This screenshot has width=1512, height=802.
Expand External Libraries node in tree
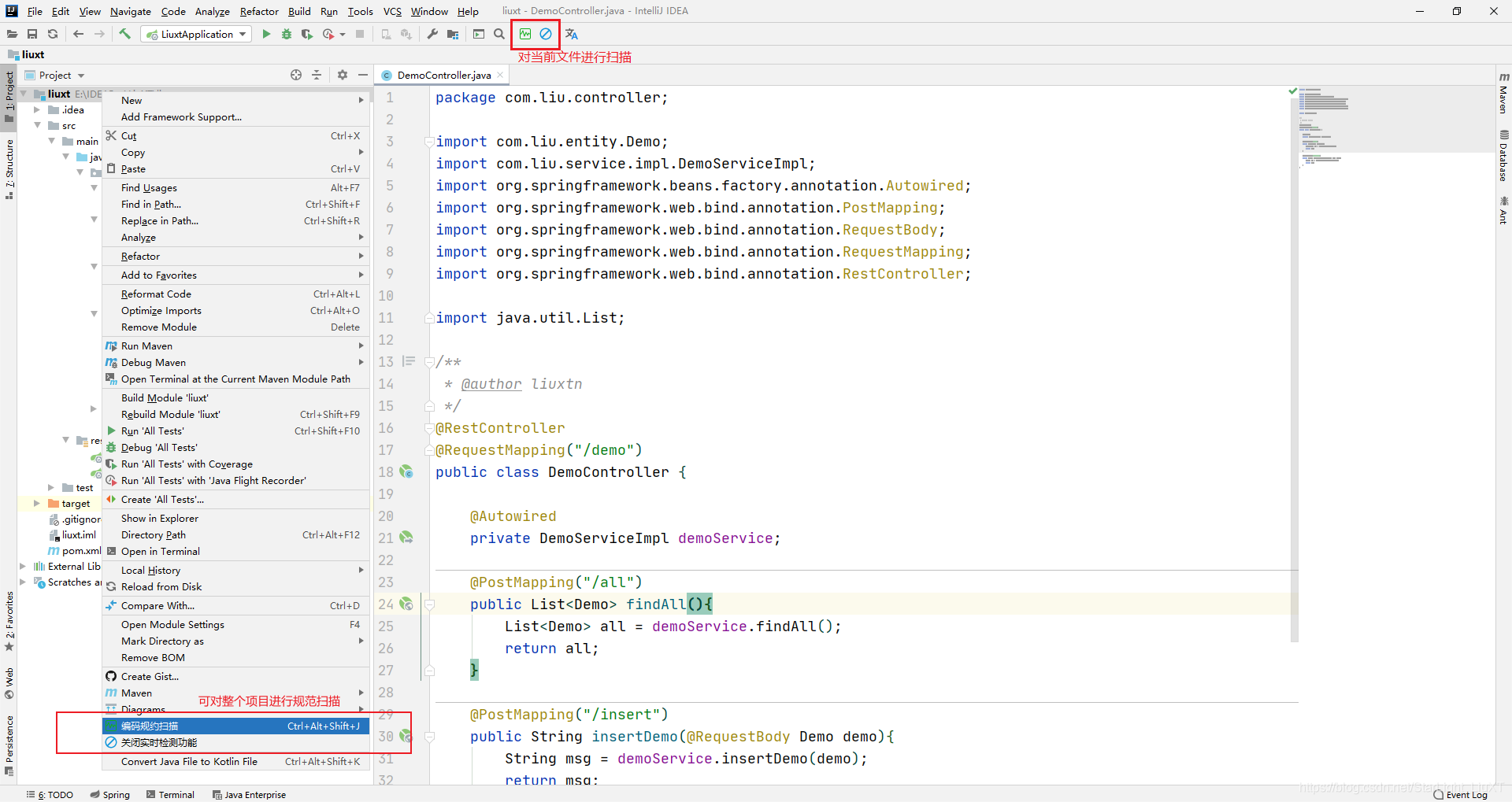tap(23, 566)
